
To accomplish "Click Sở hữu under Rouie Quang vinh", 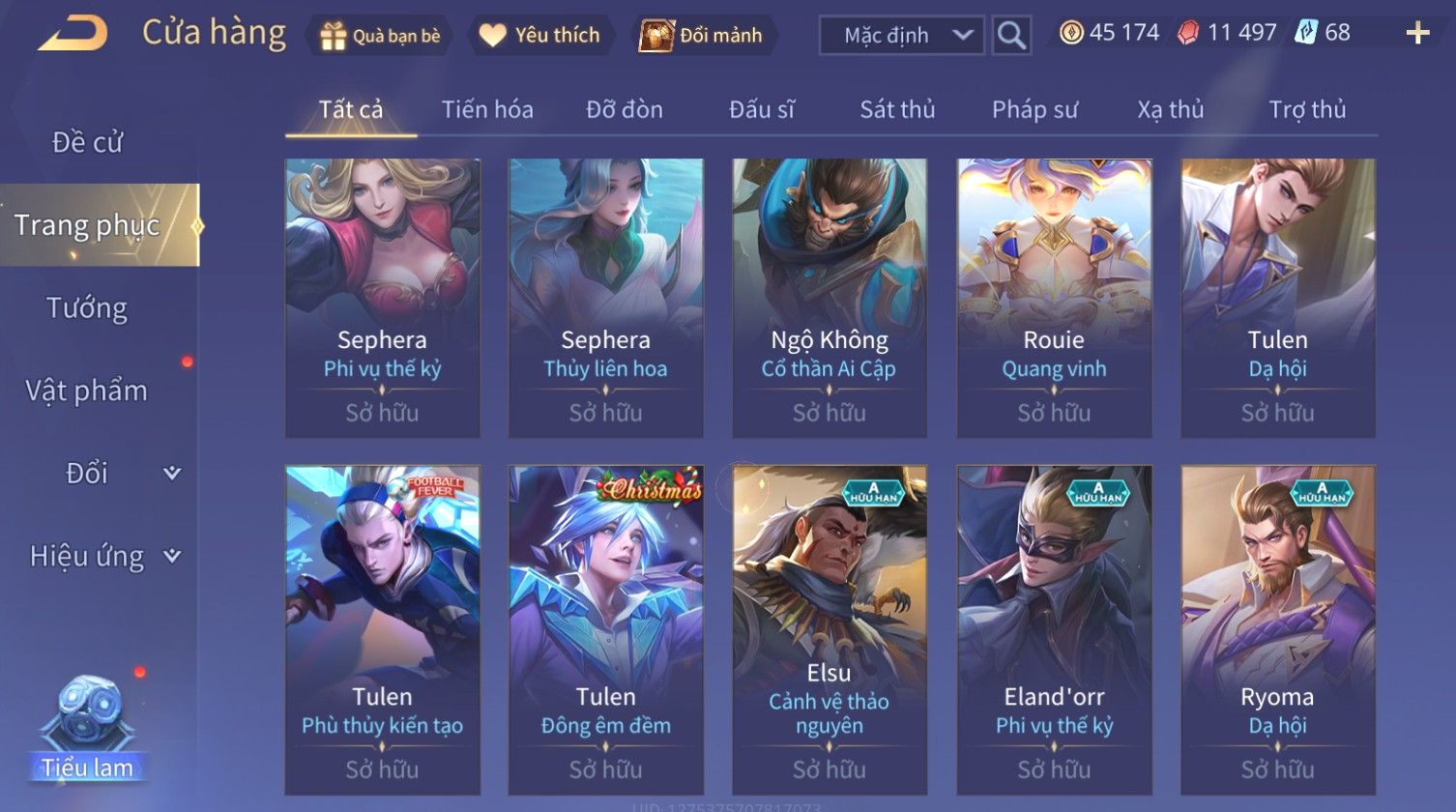I will pyautogui.click(x=1054, y=413).
